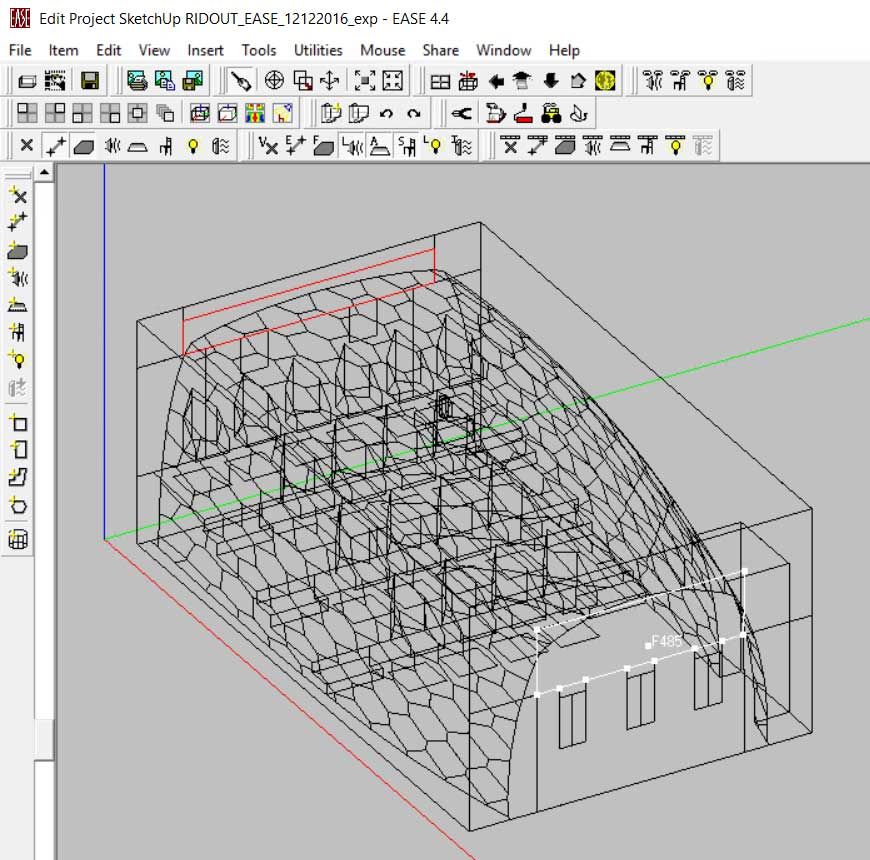Click insert audience area icon in left sidebar
The height and width of the screenshot is (860, 870).
pyautogui.click(x=18, y=305)
